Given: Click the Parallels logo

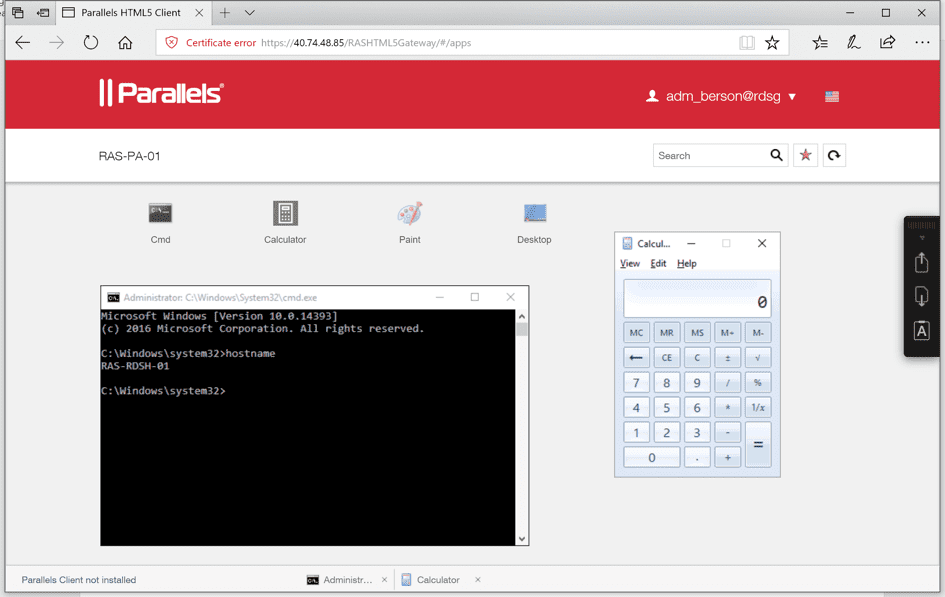Looking at the screenshot, I should pyautogui.click(x=161, y=93).
